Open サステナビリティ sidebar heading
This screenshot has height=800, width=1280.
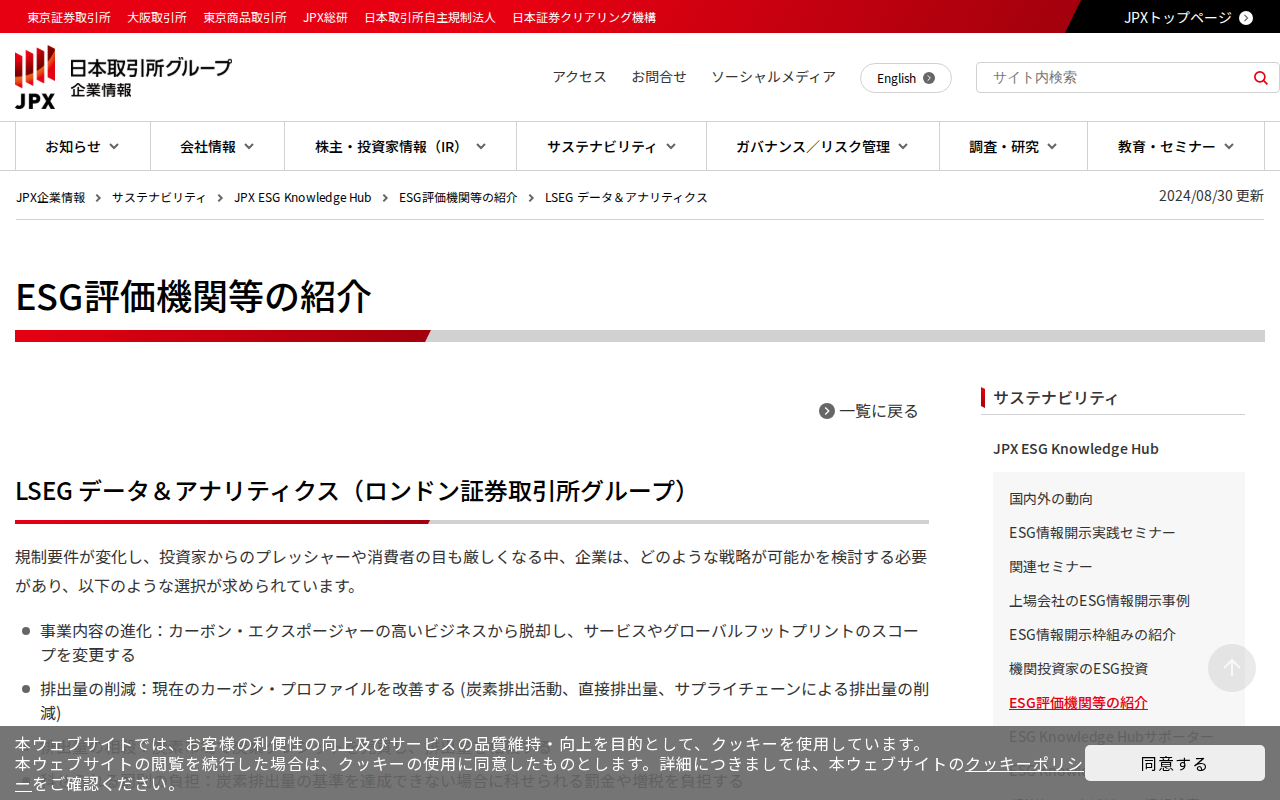[x=1055, y=397]
